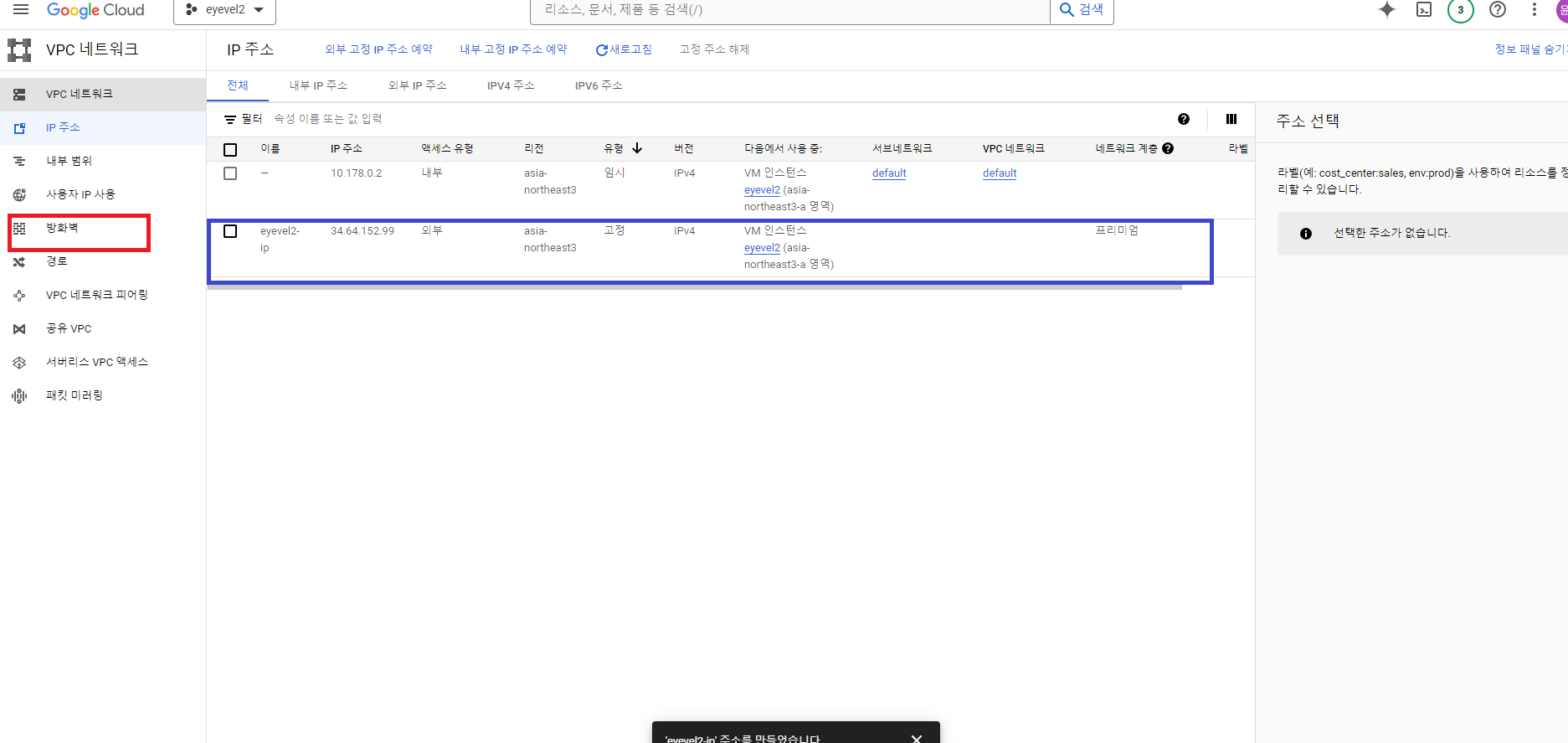Click the 이름 column header
This screenshot has width=1568, height=743.
(x=270, y=148)
